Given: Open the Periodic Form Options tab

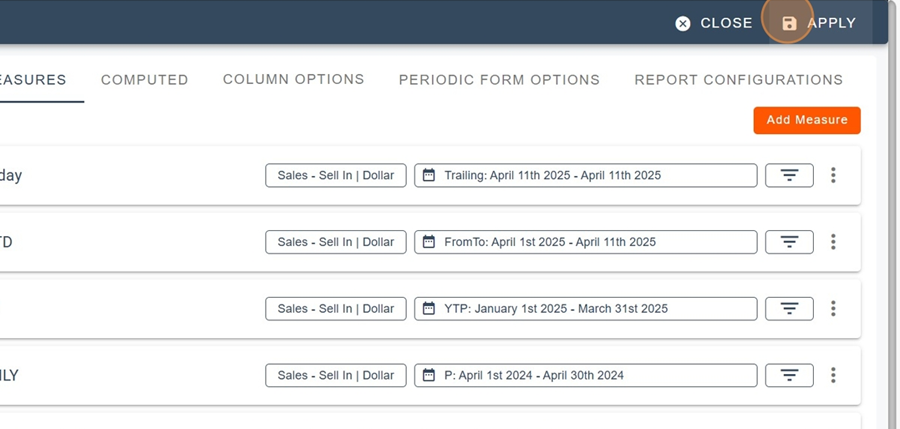Looking at the screenshot, I should (x=499, y=80).
